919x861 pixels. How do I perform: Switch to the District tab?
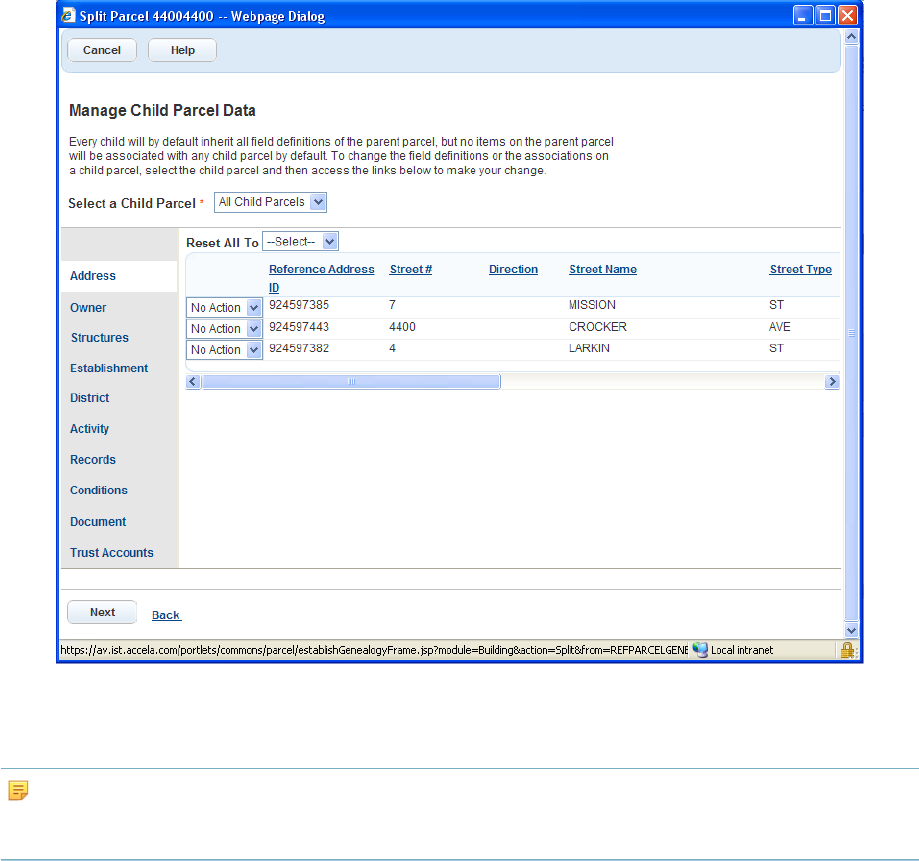(x=89, y=398)
